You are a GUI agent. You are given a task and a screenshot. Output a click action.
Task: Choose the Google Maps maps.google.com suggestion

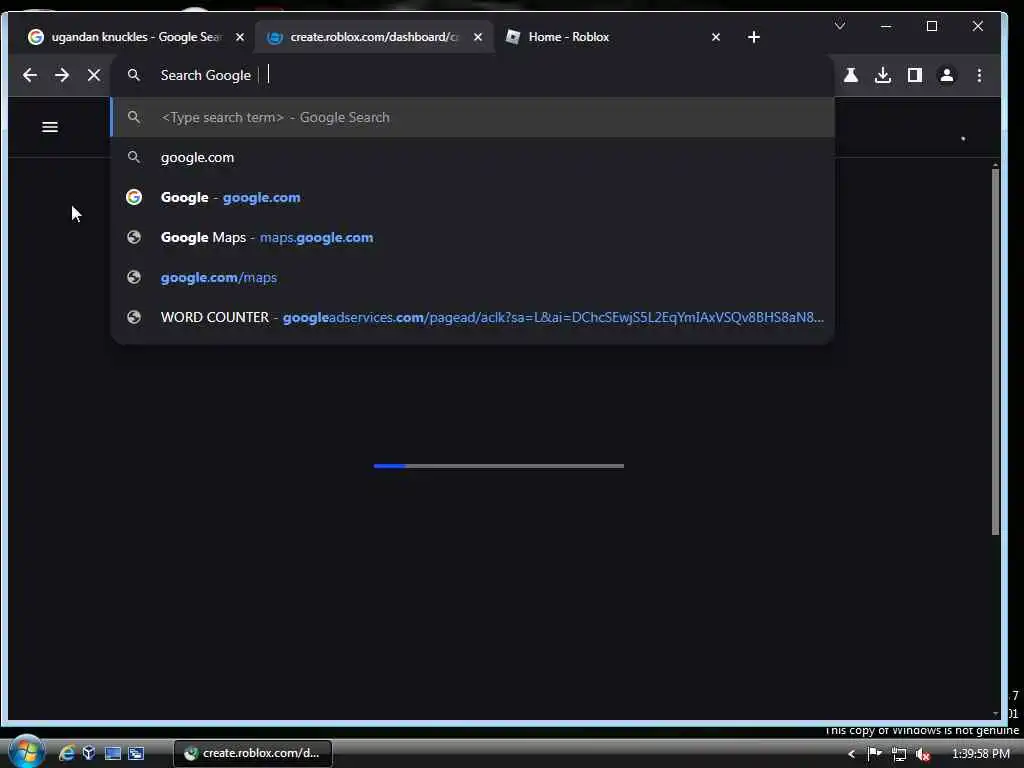click(473, 237)
